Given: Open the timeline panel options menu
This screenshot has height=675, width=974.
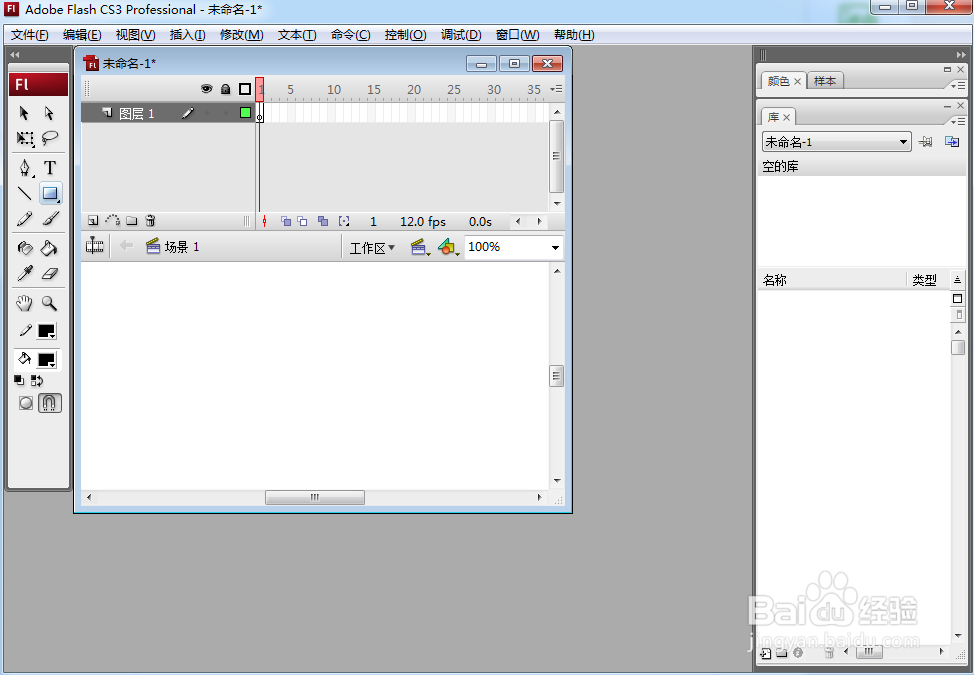Looking at the screenshot, I should 557,89.
